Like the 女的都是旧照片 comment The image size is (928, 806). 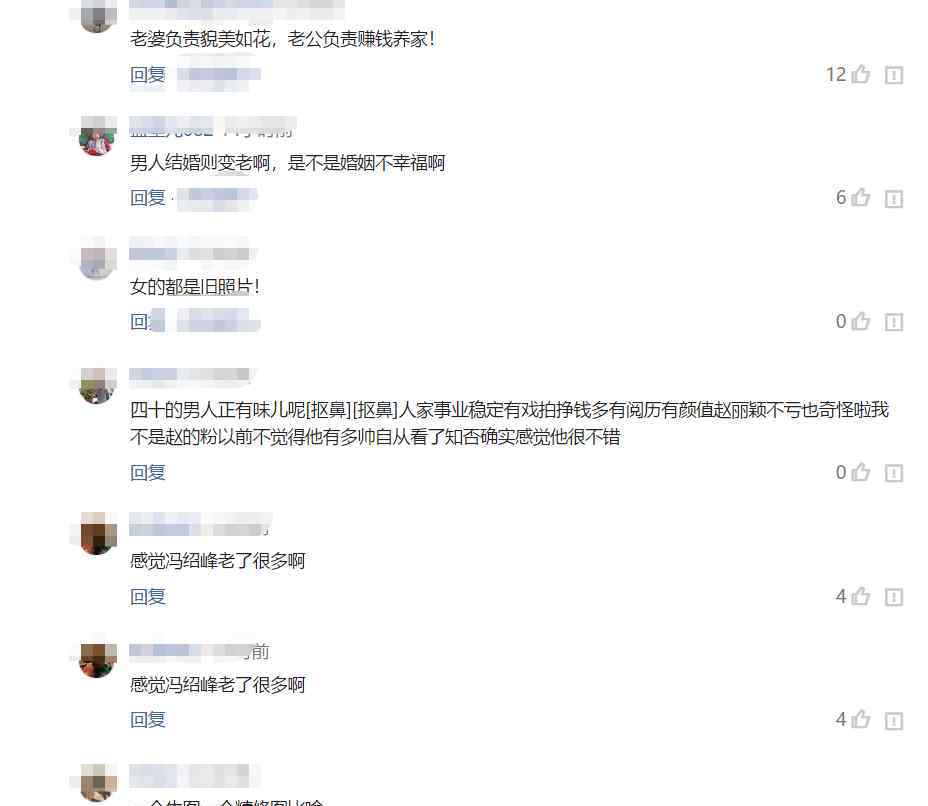pyautogui.click(x=861, y=321)
